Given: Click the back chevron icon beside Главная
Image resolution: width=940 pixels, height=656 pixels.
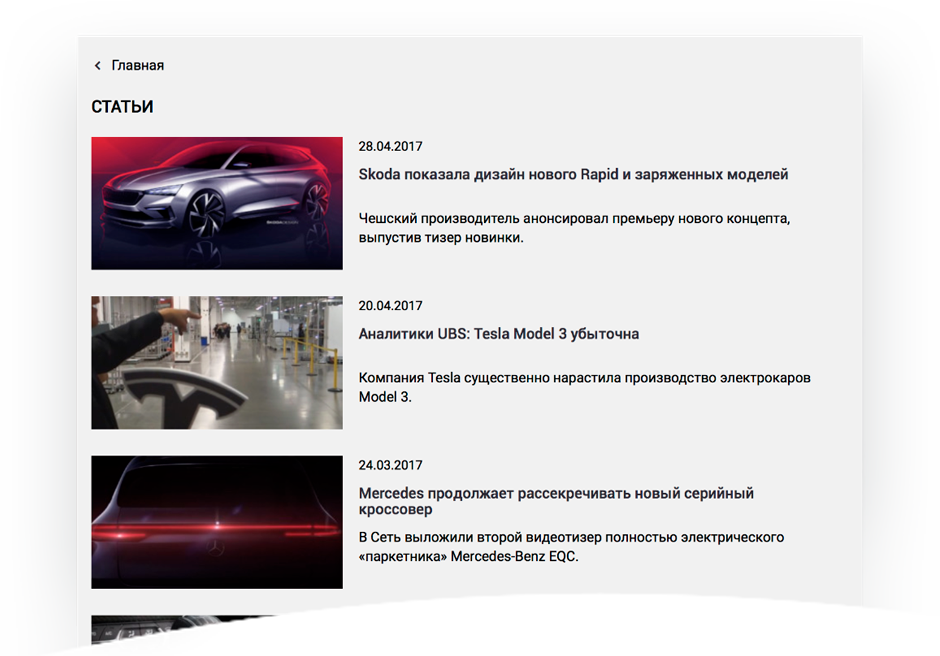Looking at the screenshot, I should 98,65.
